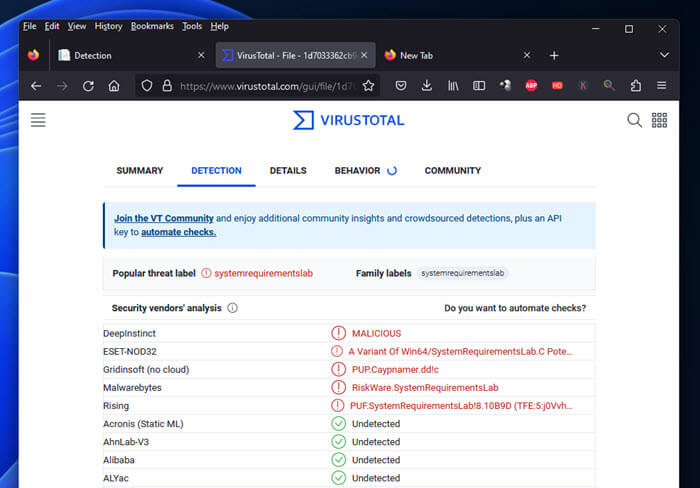Viewport: 700px width, 488px height.
Task: Open the Downloads panel
Action: tap(427, 85)
